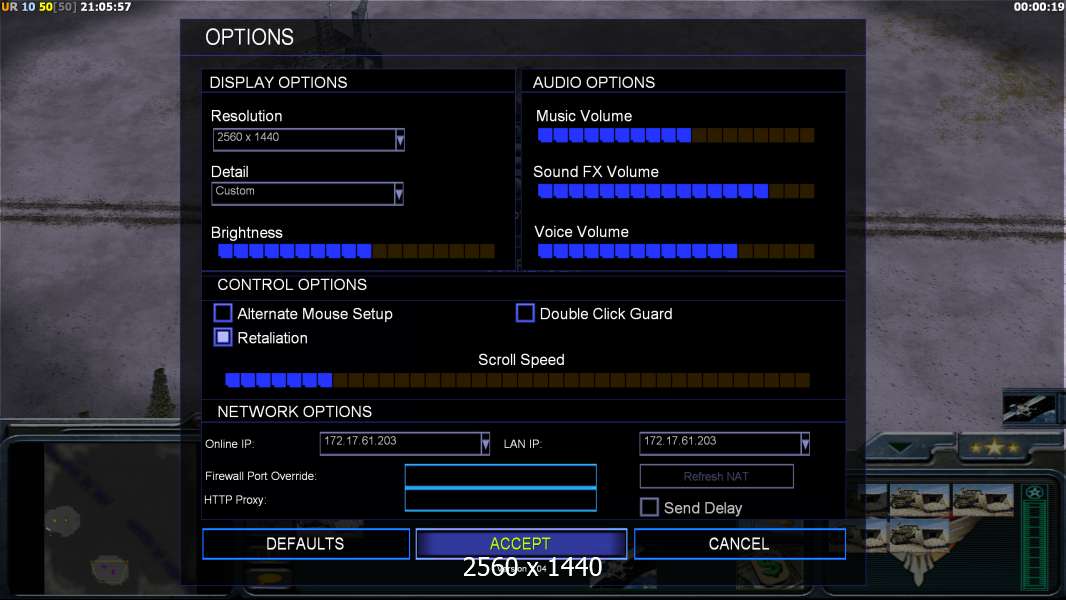Screen dimensions: 1066x600
Task: Restore settings with the DEFAULTS button
Action: 306,544
